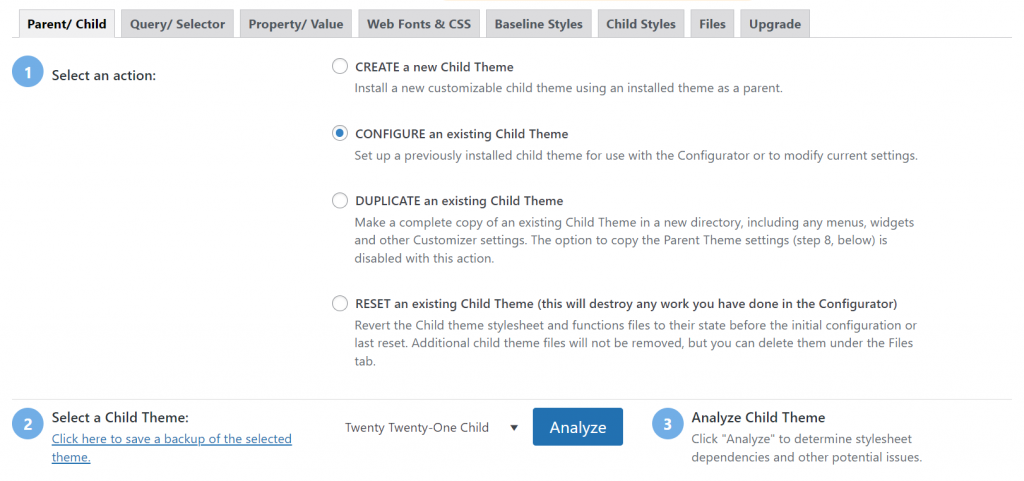Choose DUPLICATE an existing Child Theme
1024x481 pixels.
click(340, 200)
